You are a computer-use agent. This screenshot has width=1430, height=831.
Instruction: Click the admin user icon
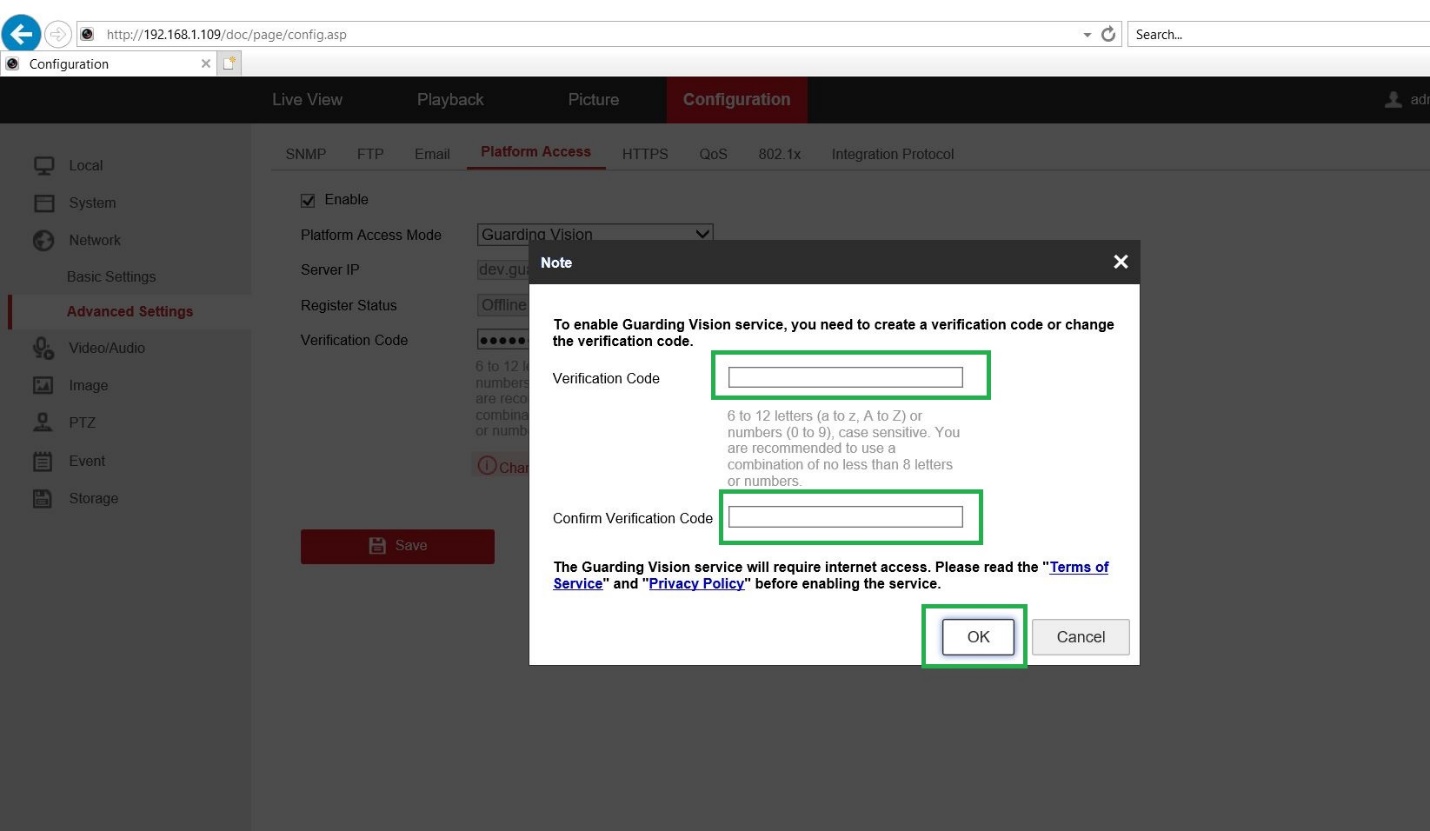coord(1391,100)
